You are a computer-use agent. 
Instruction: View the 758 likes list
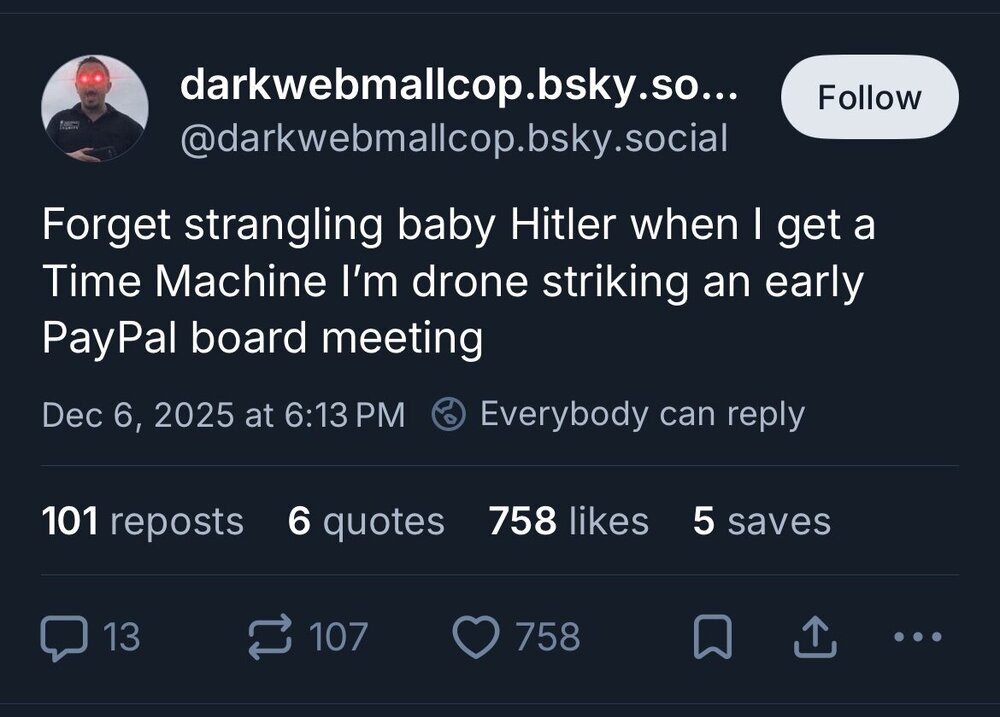click(x=568, y=521)
